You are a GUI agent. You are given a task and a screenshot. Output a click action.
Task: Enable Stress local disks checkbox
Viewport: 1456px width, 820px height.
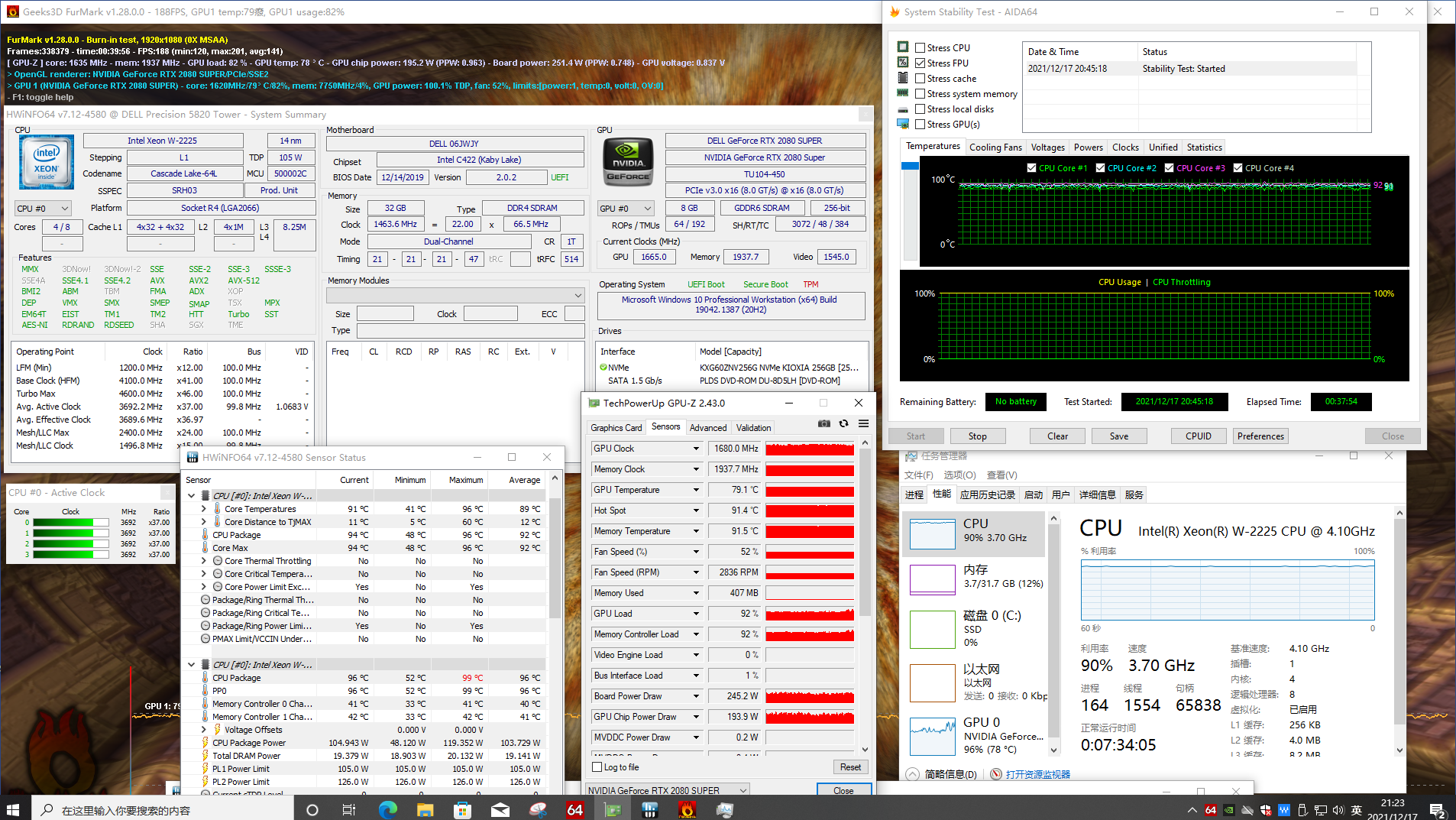pos(921,109)
